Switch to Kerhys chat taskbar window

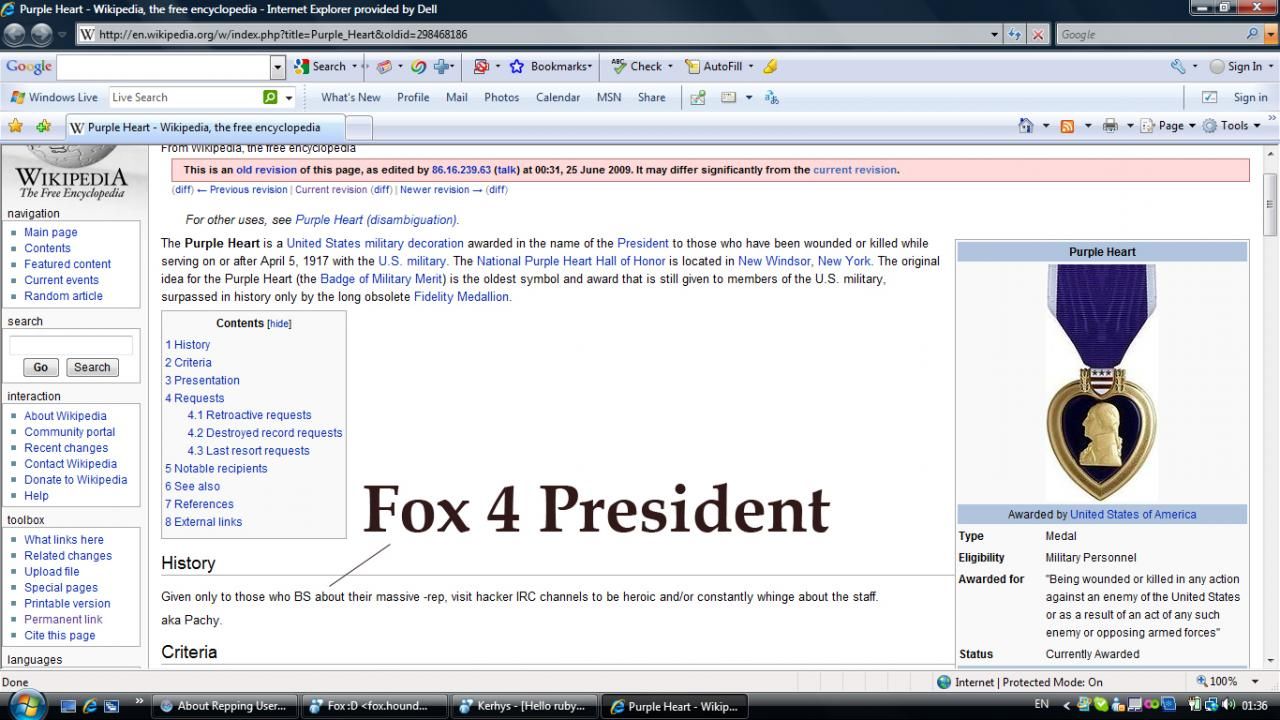[523, 706]
